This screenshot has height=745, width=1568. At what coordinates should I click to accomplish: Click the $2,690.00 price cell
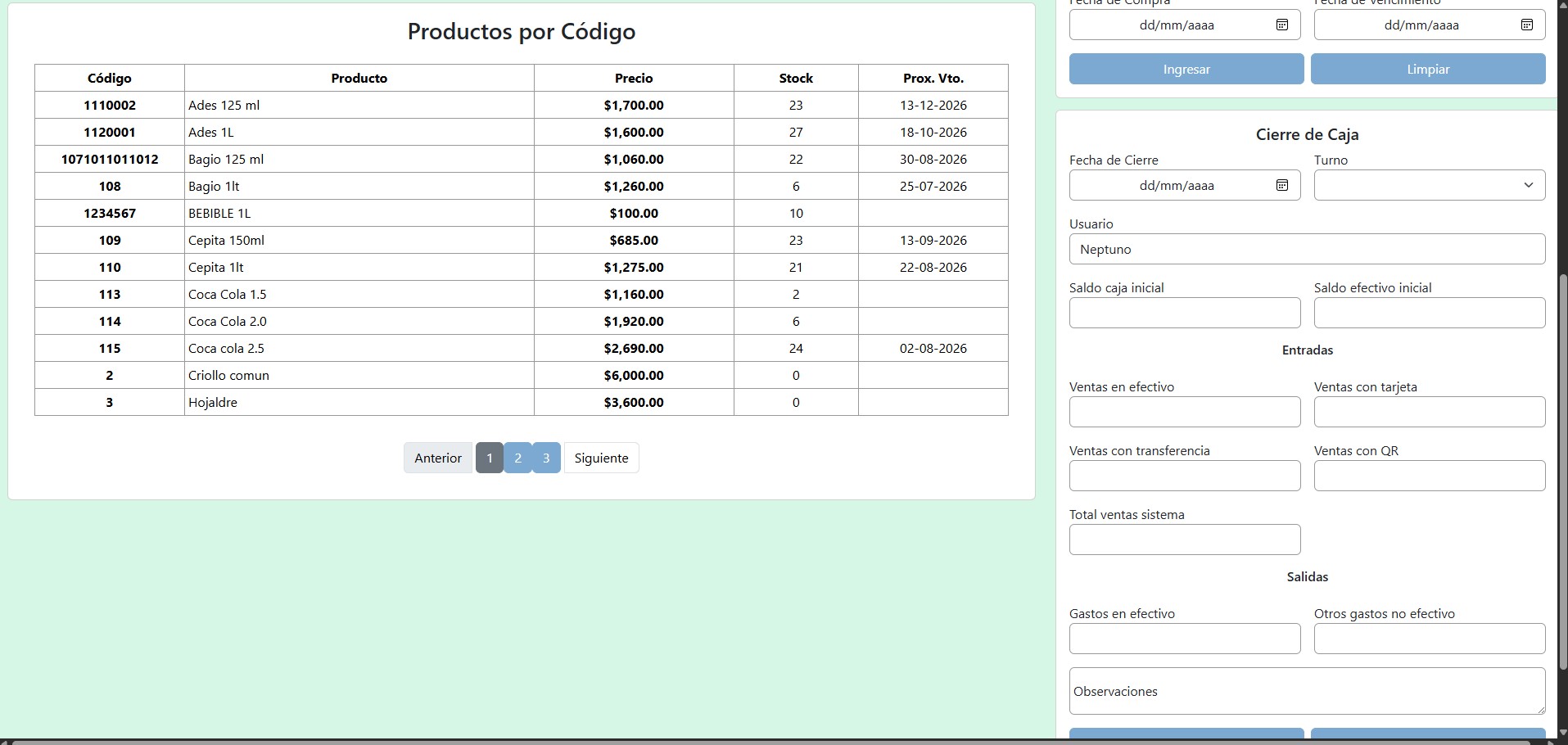634,348
